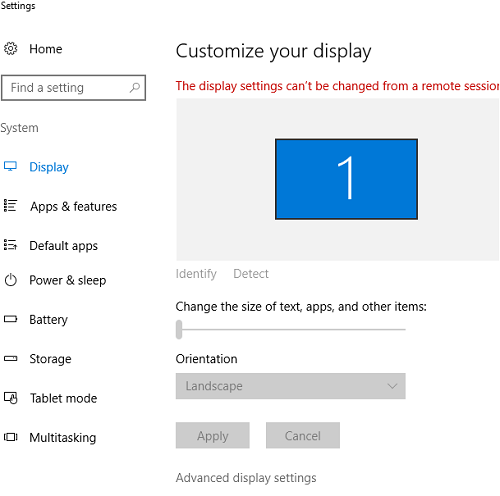Click the Detect link
This screenshot has width=500, height=496.
click(x=251, y=274)
